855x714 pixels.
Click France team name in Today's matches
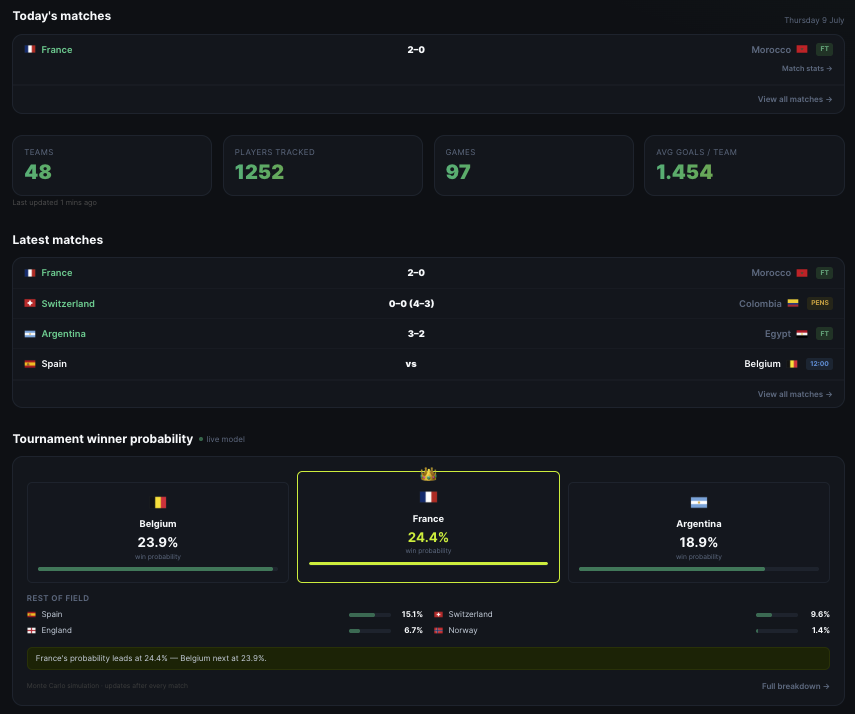point(57,50)
